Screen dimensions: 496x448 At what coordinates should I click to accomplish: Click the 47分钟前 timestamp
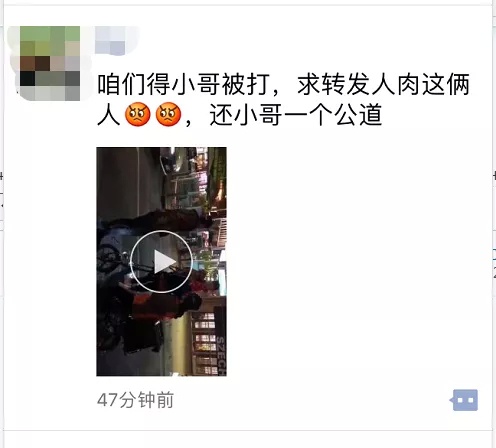(x=135, y=400)
